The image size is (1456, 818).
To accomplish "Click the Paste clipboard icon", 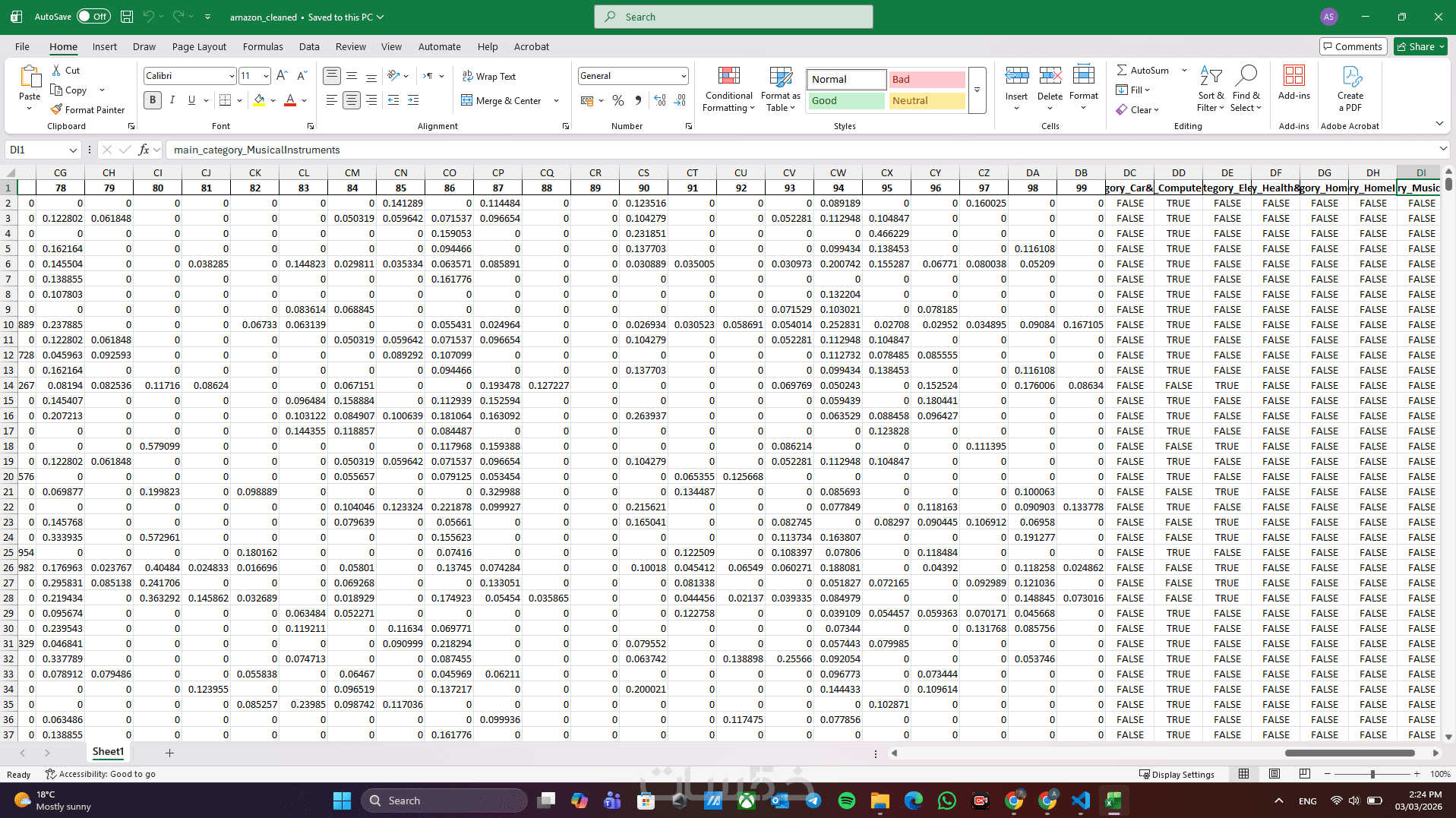I will [x=30, y=77].
